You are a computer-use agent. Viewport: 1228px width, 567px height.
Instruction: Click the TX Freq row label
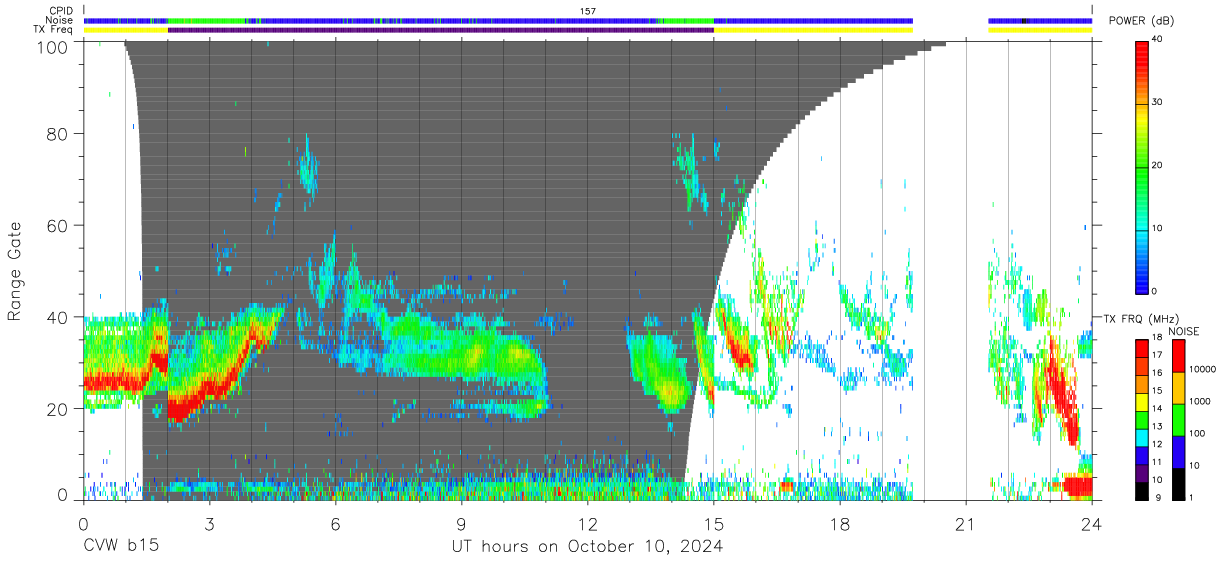[x=54, y=30]
